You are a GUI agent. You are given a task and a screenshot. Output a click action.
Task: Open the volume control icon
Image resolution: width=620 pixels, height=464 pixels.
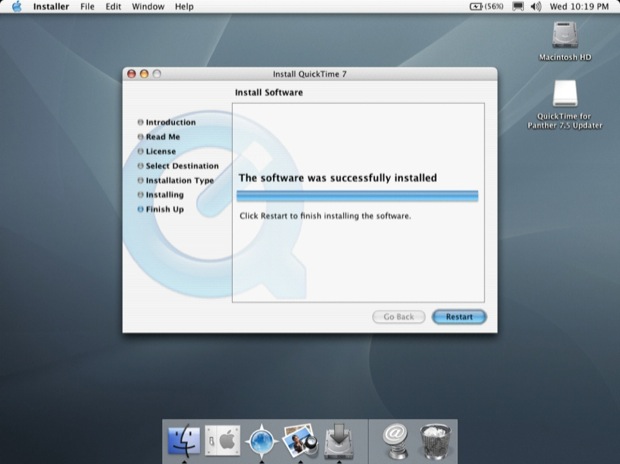(x=536, y=6)
